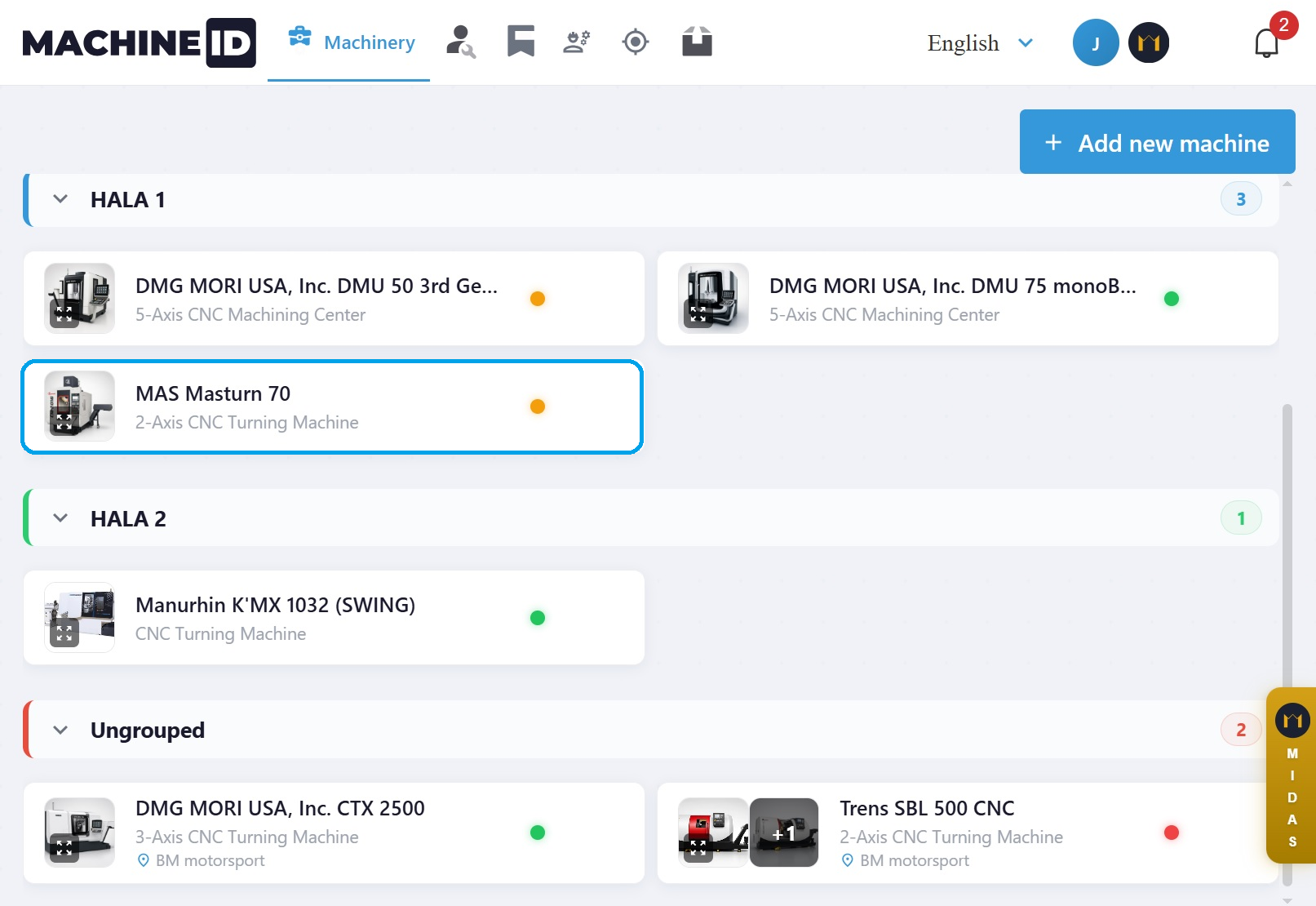Click orange status dot of Masturn 70
The width and height of the screenshot is (1316, 906).
click(538, 406)
